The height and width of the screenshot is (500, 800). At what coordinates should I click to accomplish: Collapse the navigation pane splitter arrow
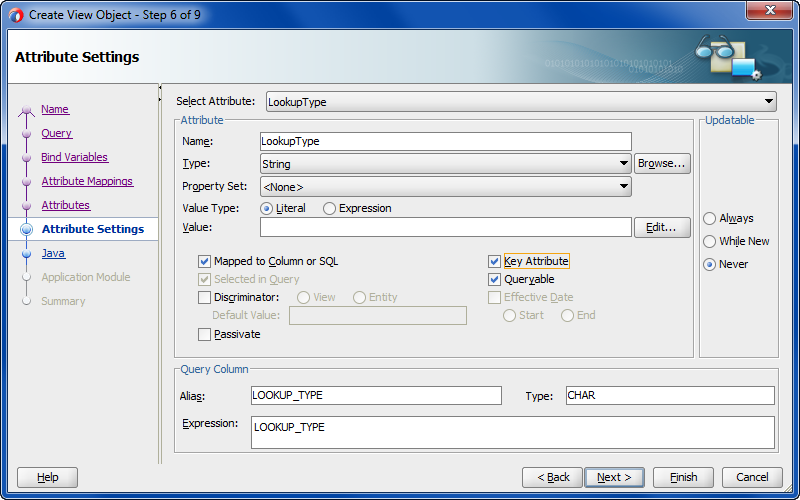pyautogui.click(x=160, y=88)
